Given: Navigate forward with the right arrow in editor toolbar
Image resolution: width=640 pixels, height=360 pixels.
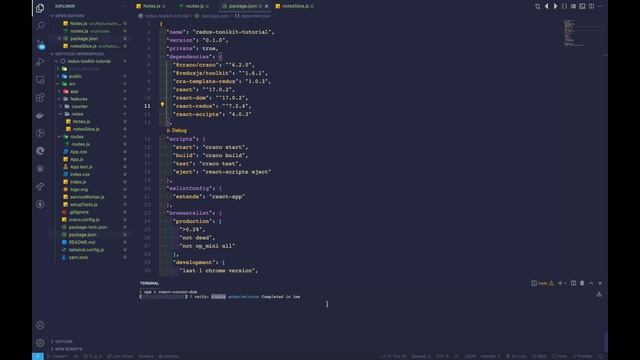Looking at the screenshot, I should (556, 6).
